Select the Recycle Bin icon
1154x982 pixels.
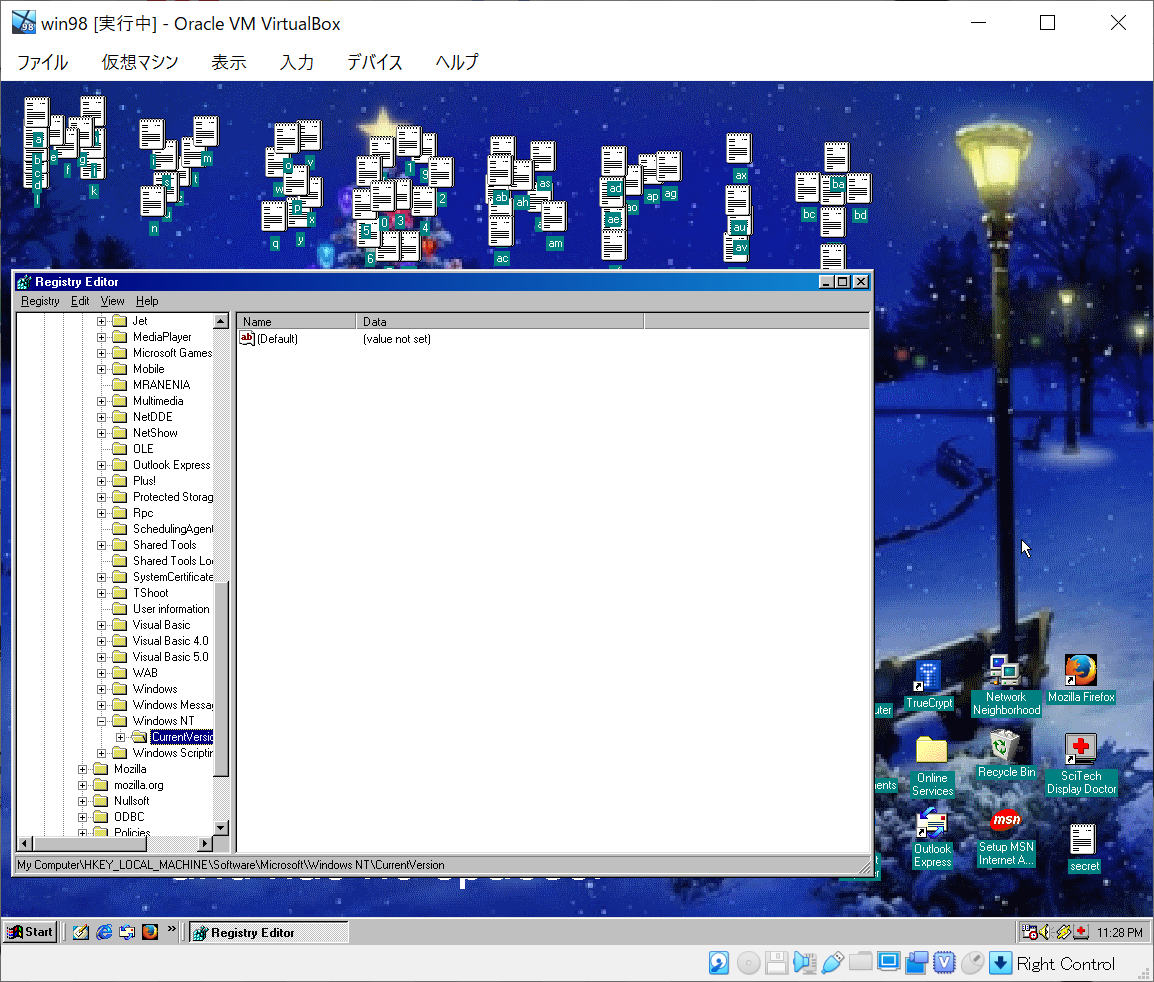pos(1006,755)
